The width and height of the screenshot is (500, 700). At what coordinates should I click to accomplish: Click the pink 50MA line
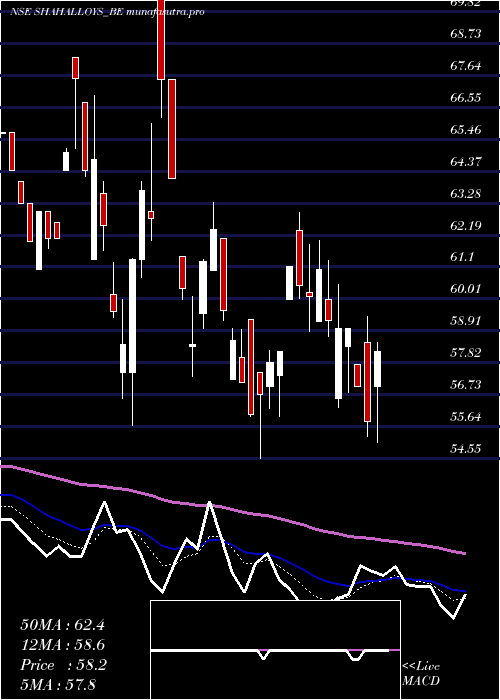[x=232, y=508]
